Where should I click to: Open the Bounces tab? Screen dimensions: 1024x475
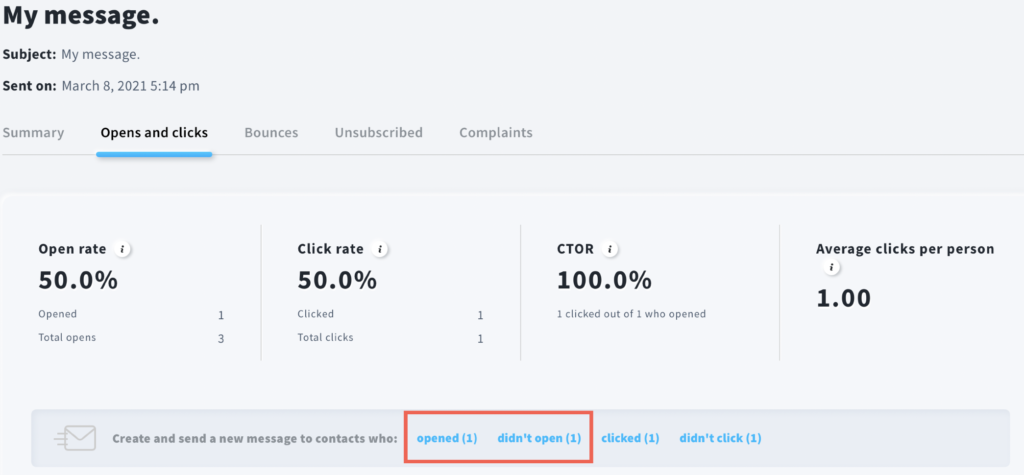pyautogui.click(x=271, y=133)
